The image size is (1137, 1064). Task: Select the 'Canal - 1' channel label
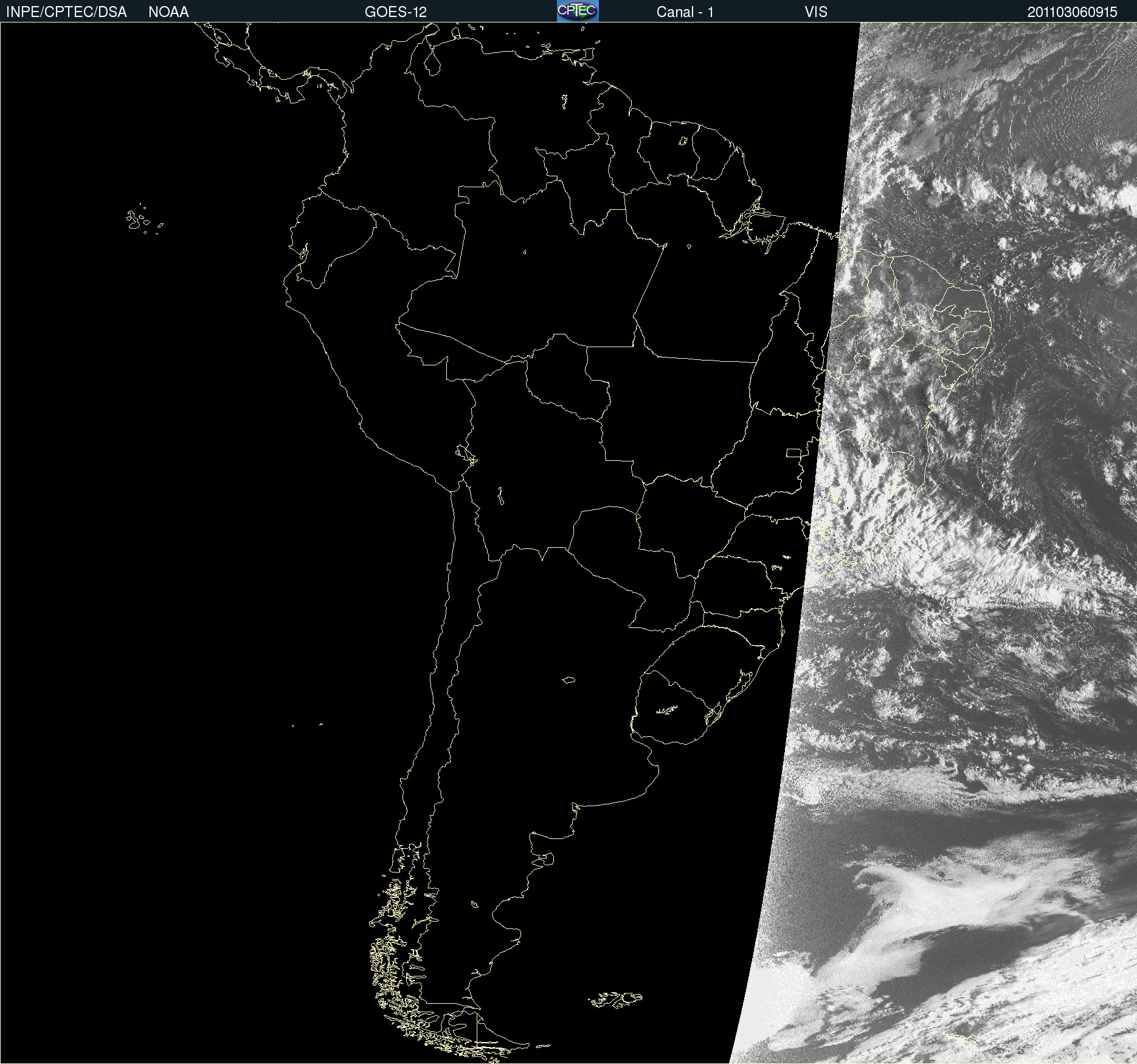[685, 12]
